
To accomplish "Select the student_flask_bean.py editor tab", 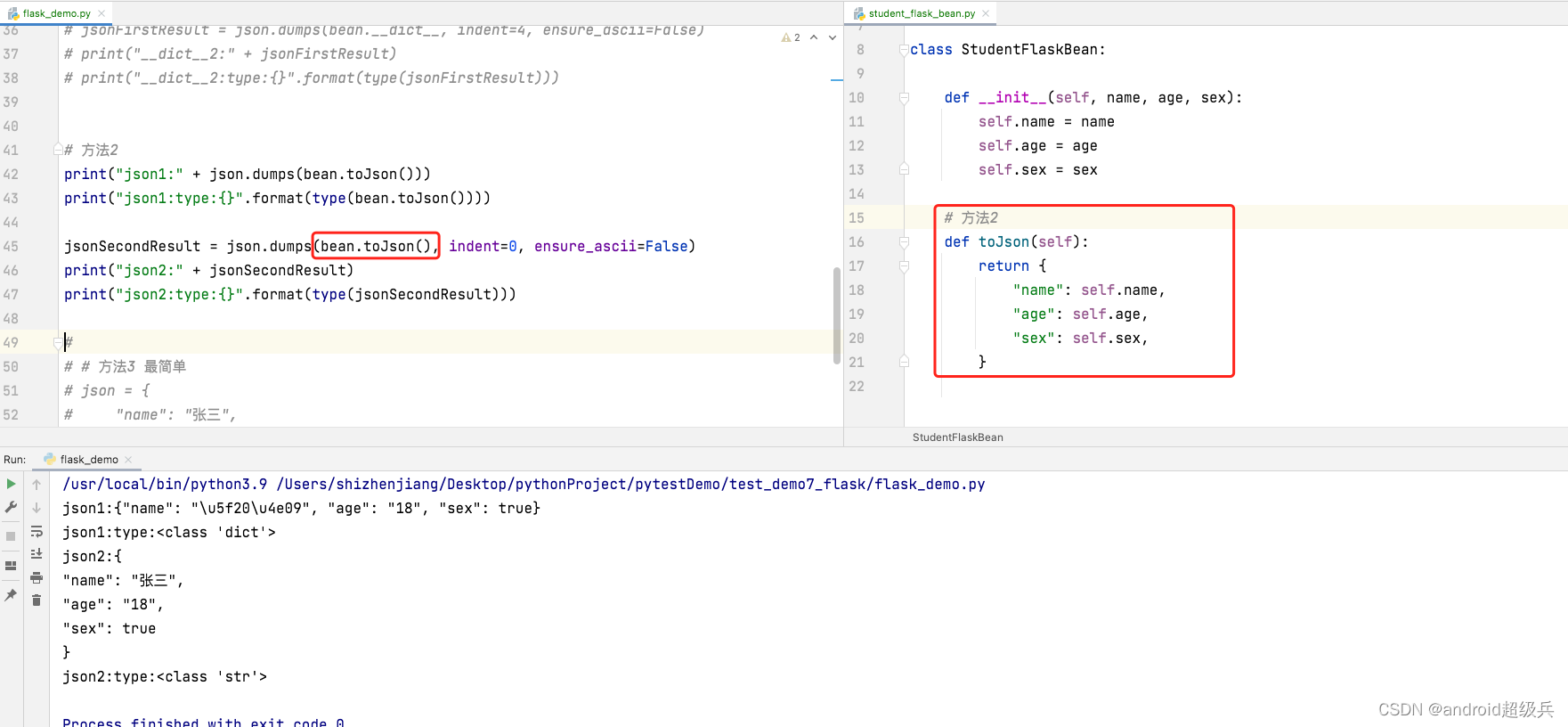I will pyautogui.click(x=922, y=13).
